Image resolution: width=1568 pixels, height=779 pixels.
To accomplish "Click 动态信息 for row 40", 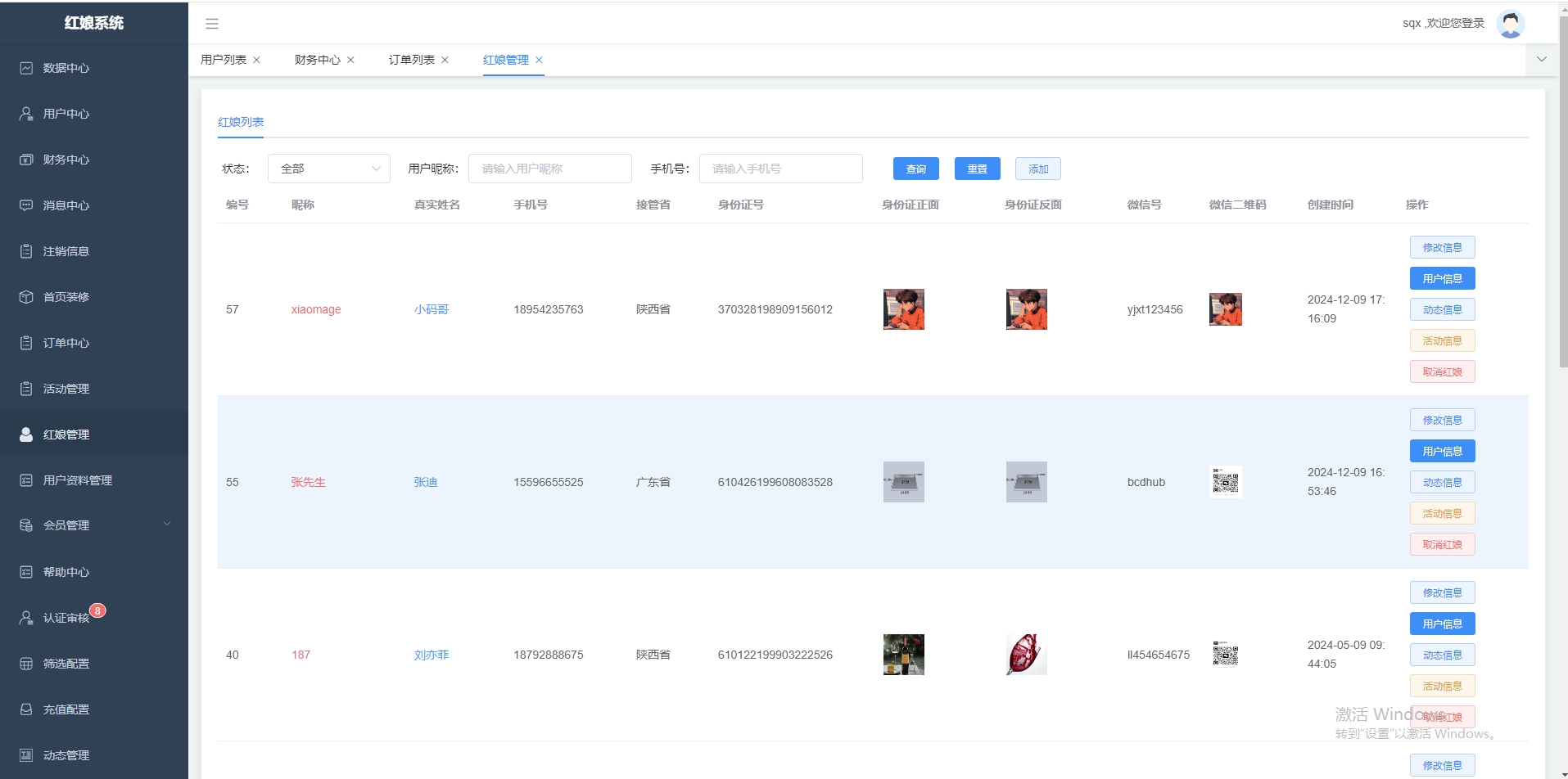I will tap(1443, 655).
